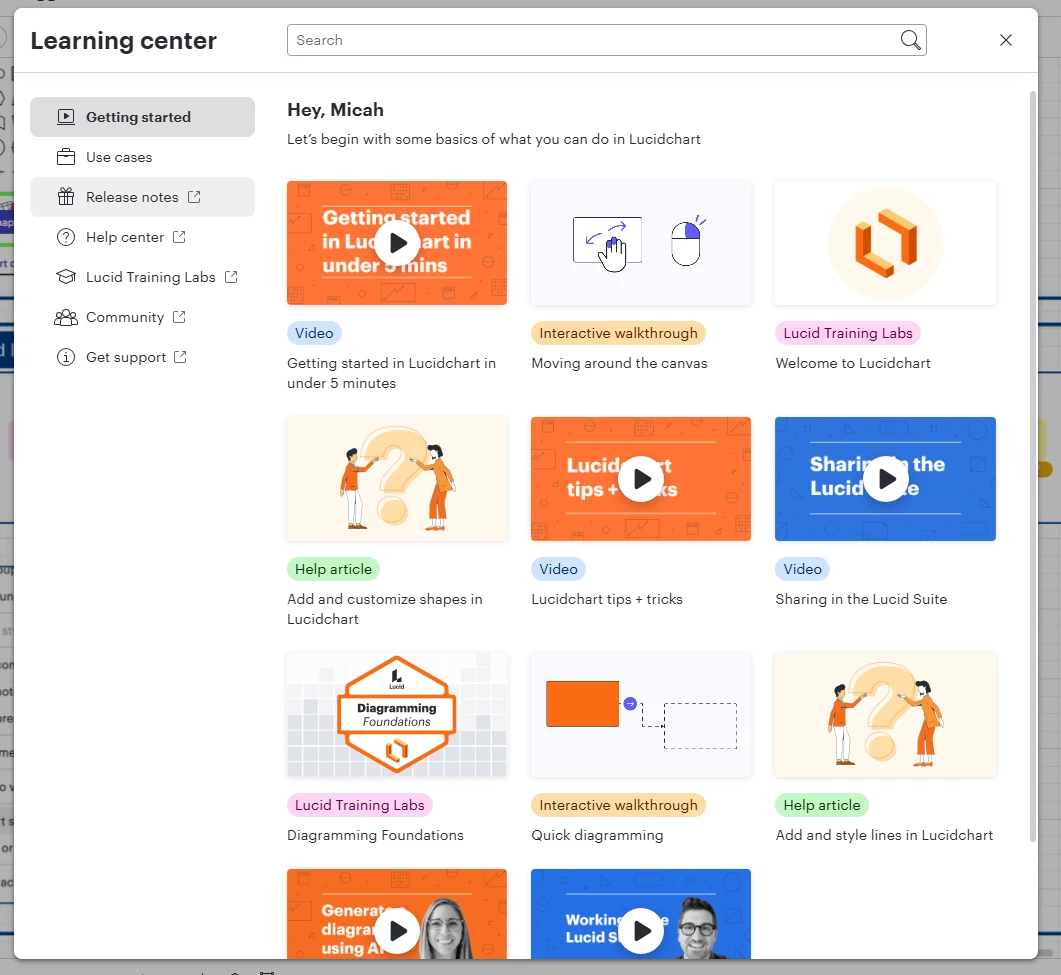Open Release notes link
Screen dimensions: 1061x975
click(142, 197)
